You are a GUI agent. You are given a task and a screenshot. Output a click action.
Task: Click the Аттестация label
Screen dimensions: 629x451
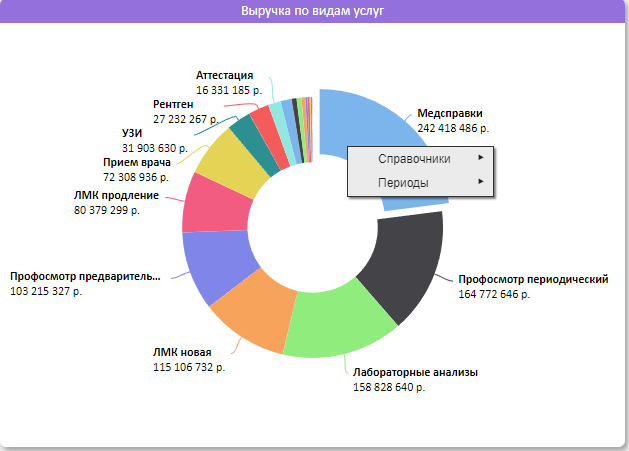225,75
